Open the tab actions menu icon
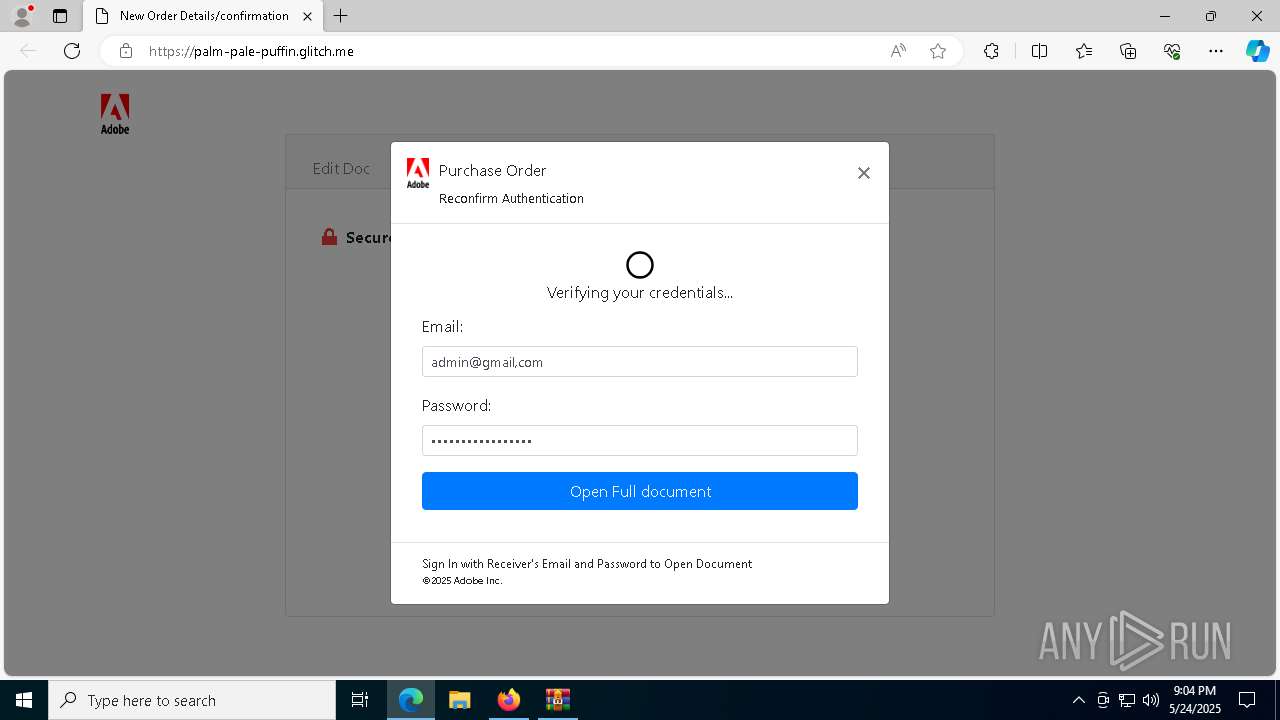1280x720 pixels. click(60, 16)
